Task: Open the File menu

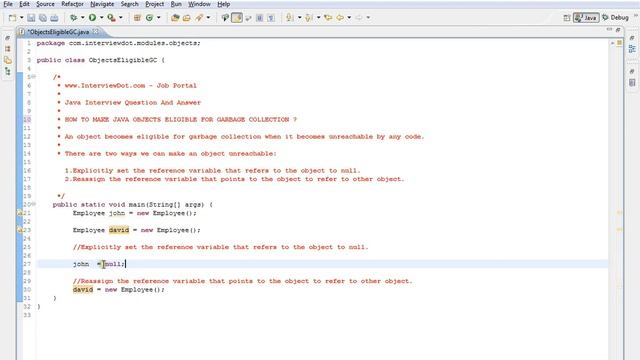Action: (8, 4)
